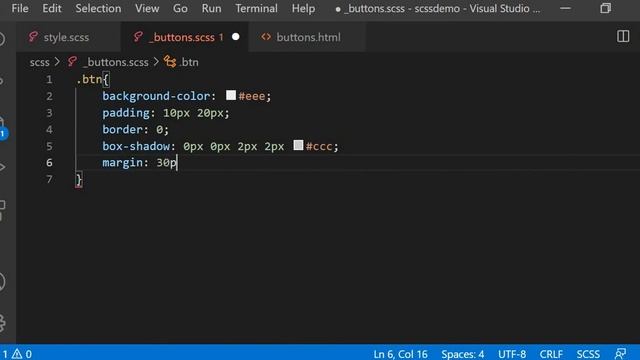Open the View menu
Screen dimensions: 640x360
[147, 8]
